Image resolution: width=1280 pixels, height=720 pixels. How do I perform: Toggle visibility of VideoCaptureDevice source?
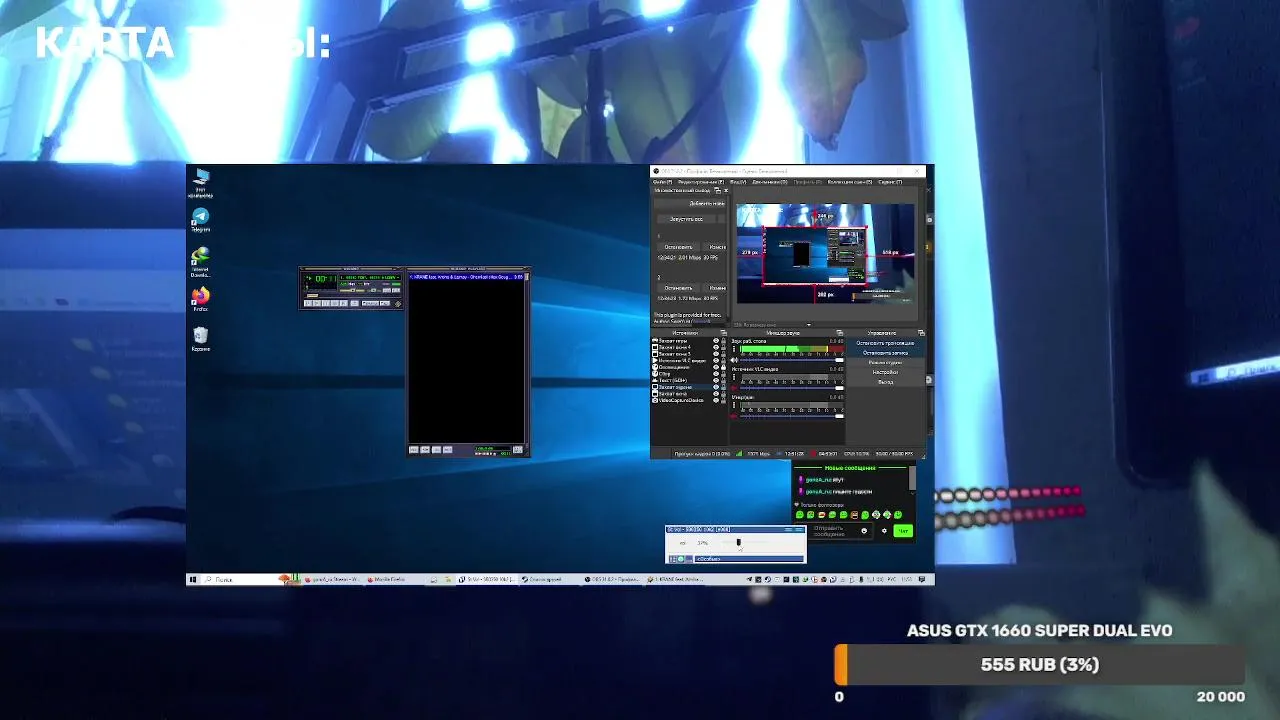point(716,400)
